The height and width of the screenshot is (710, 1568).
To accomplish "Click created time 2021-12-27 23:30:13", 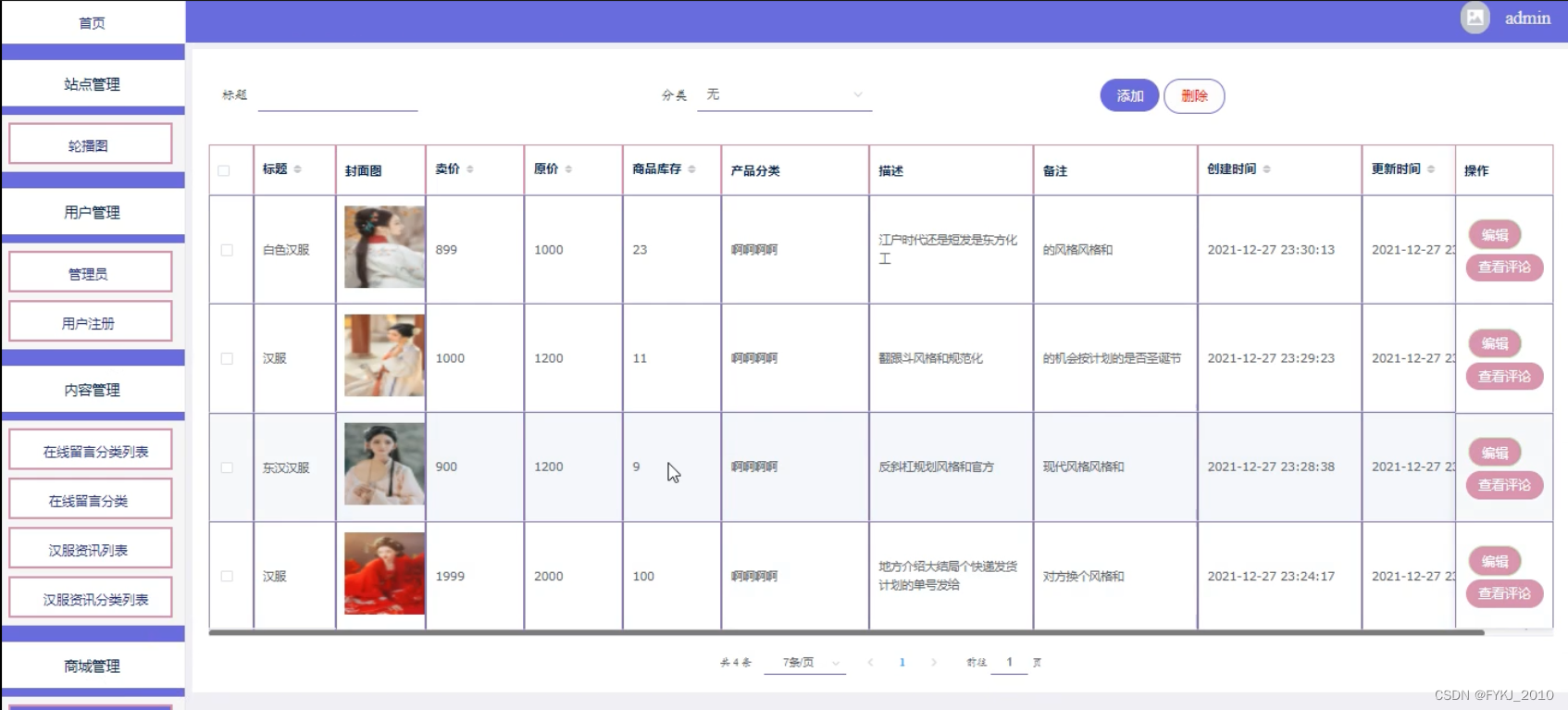I will pyautogui.click(x=1271, y=250).
